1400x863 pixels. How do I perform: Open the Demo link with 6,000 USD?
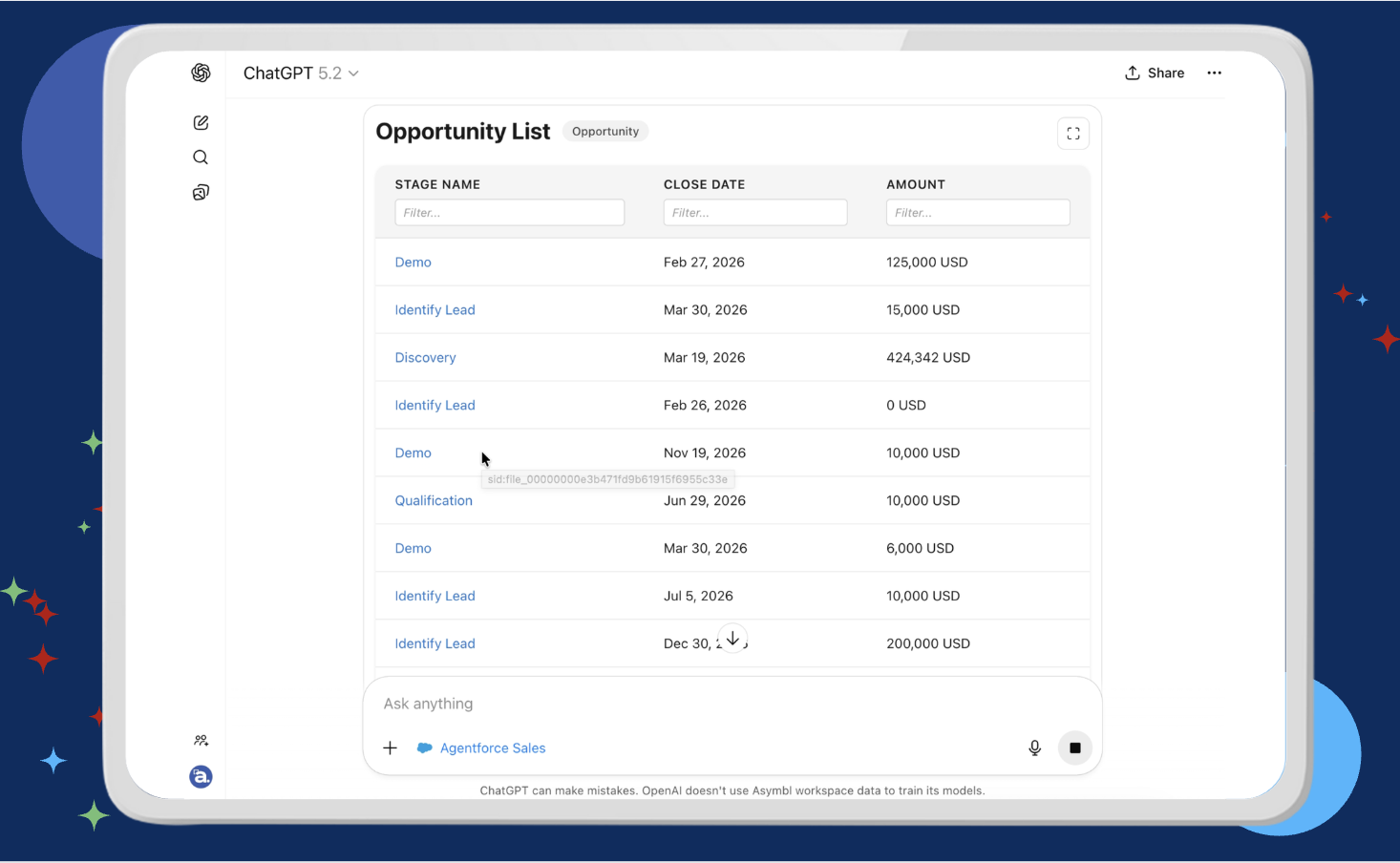pyautogui.click(x=414, y=548)
